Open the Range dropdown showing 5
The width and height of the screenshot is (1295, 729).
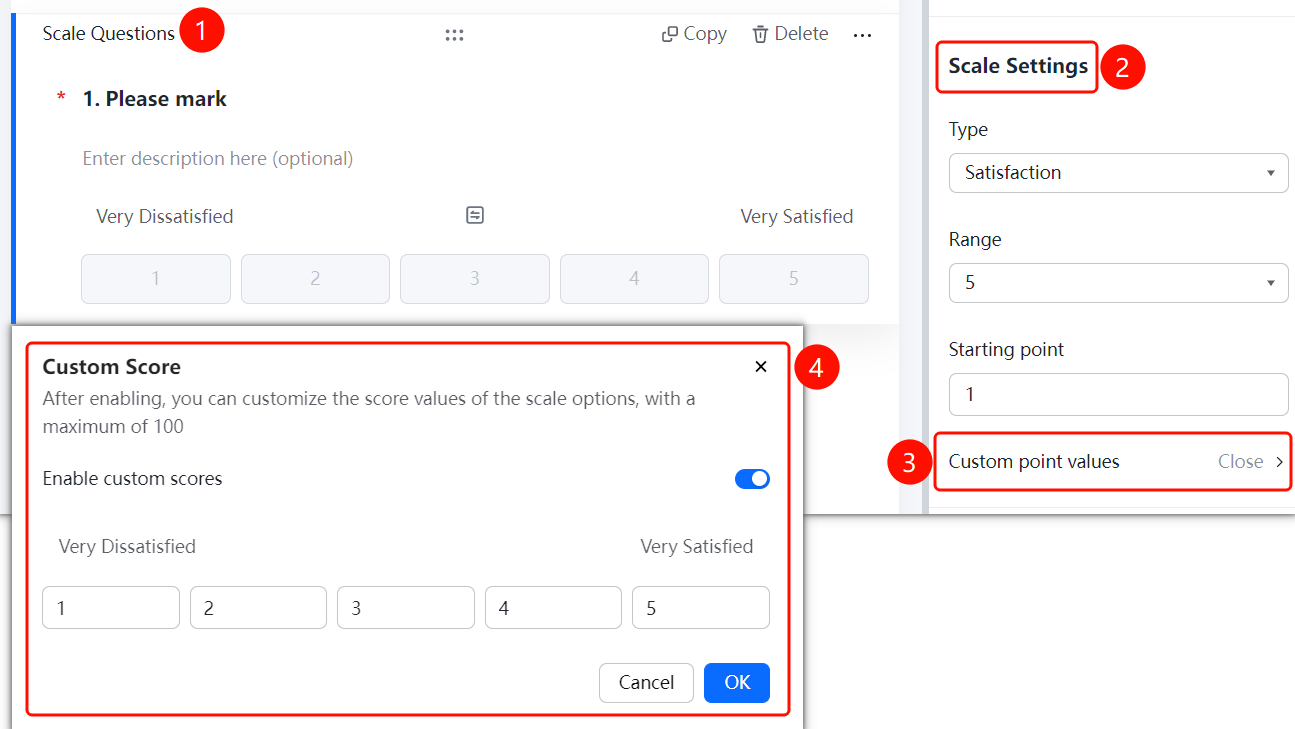(1118, 283)
